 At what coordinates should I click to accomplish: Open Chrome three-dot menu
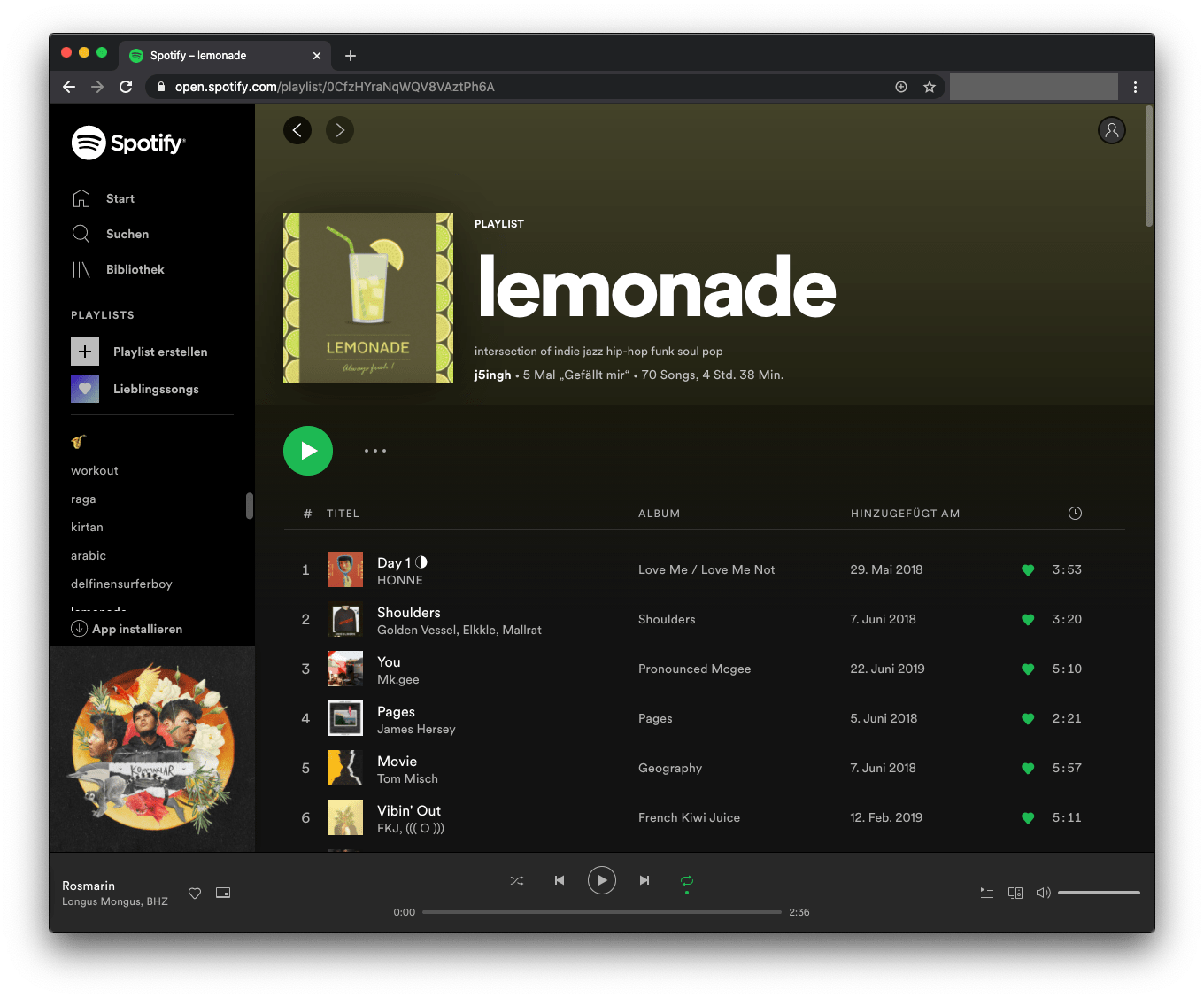[x=1136, y=87]
